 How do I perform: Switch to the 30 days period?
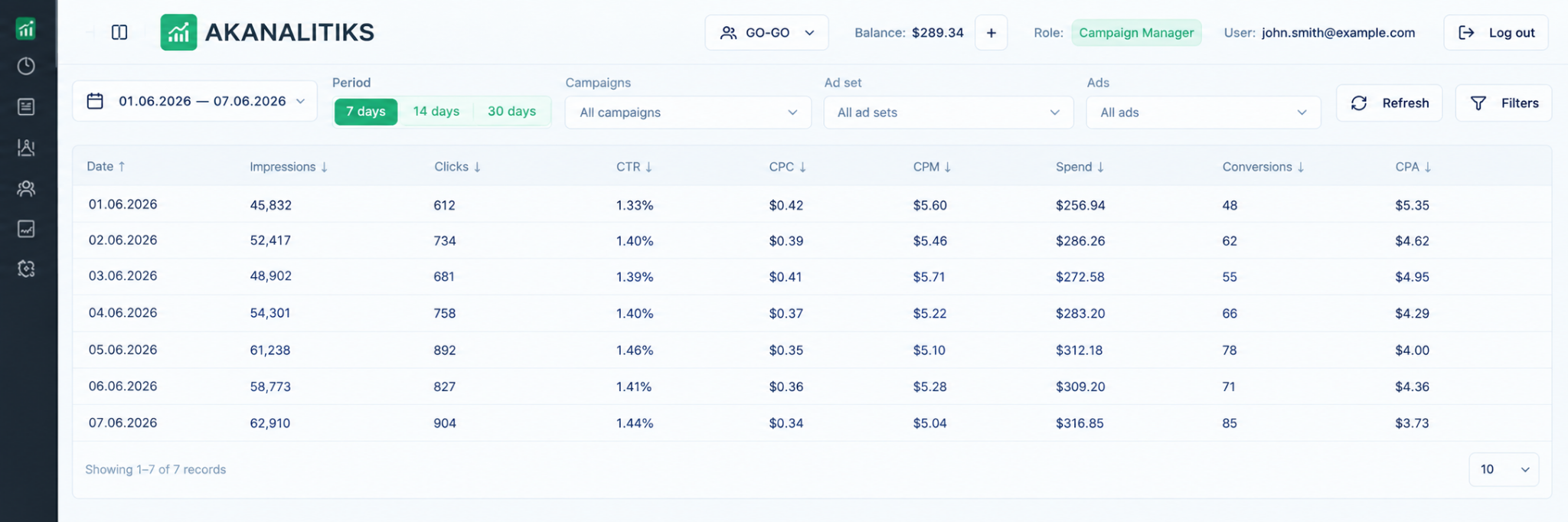point(511,112)
